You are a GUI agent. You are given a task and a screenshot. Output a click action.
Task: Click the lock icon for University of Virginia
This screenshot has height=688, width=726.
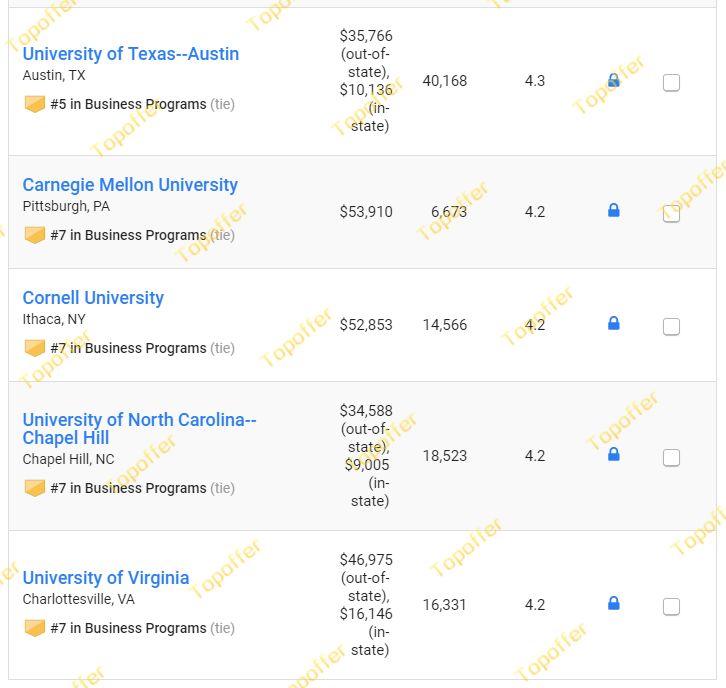pyautogui.click(x=613, y=603)
